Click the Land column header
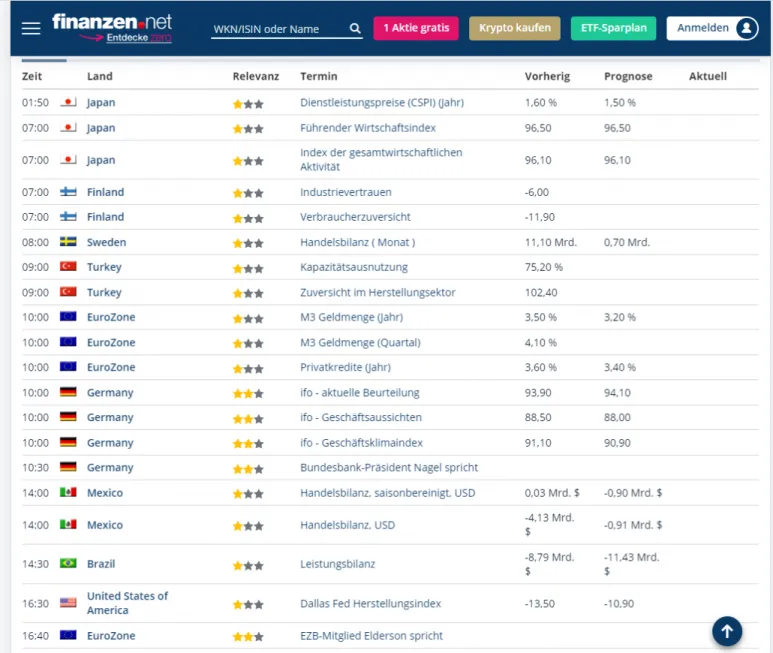The image size is (773, 653). 100,76
